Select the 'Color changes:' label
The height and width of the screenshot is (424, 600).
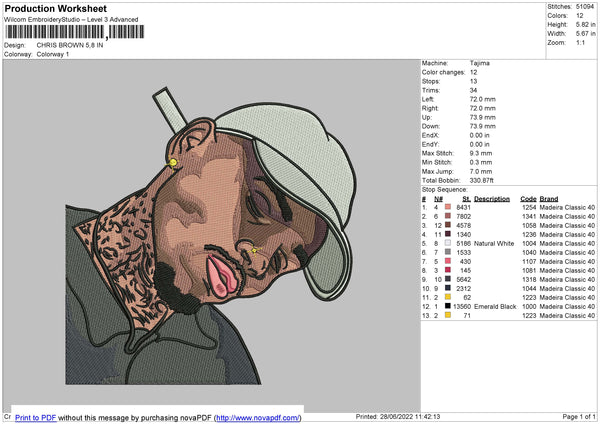pos(443,72)
